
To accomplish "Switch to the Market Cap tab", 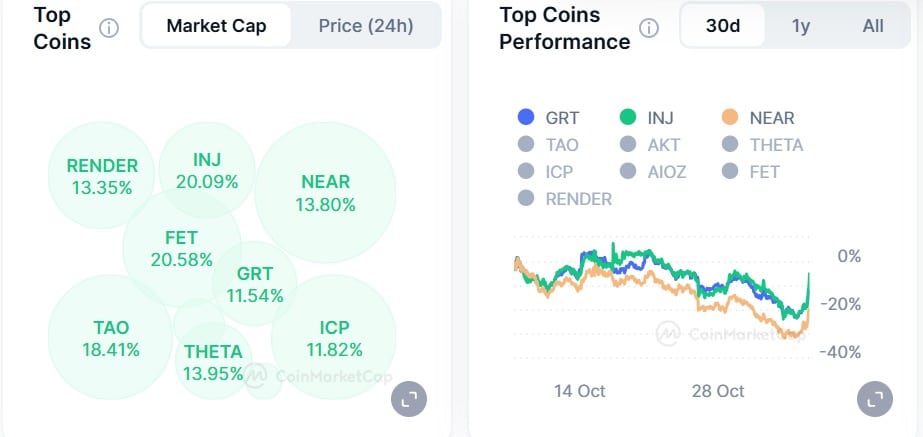I will (x=216, y=26).
